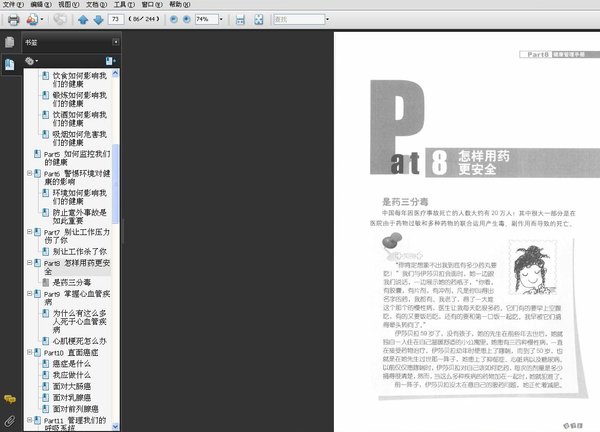
Task: Select bookmark 吸烟如何危害我们的健康
Action: coord(80,138)
